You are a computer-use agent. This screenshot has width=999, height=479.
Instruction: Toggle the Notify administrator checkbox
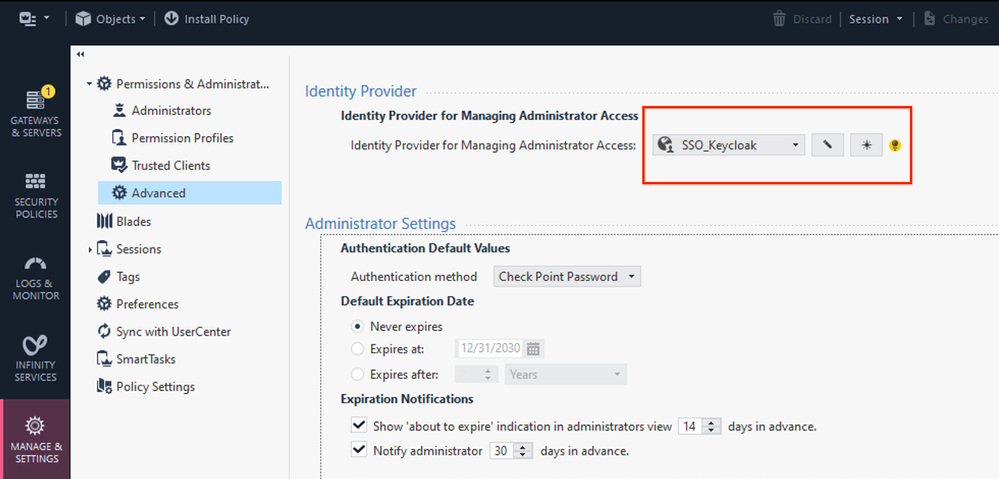[x=358, y=451]
